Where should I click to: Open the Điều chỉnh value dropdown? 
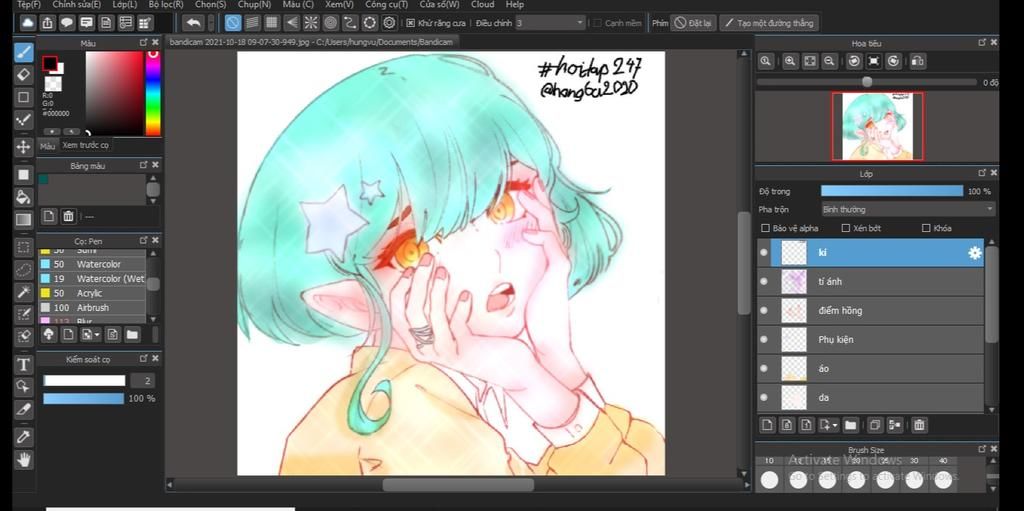coord(550,23)
